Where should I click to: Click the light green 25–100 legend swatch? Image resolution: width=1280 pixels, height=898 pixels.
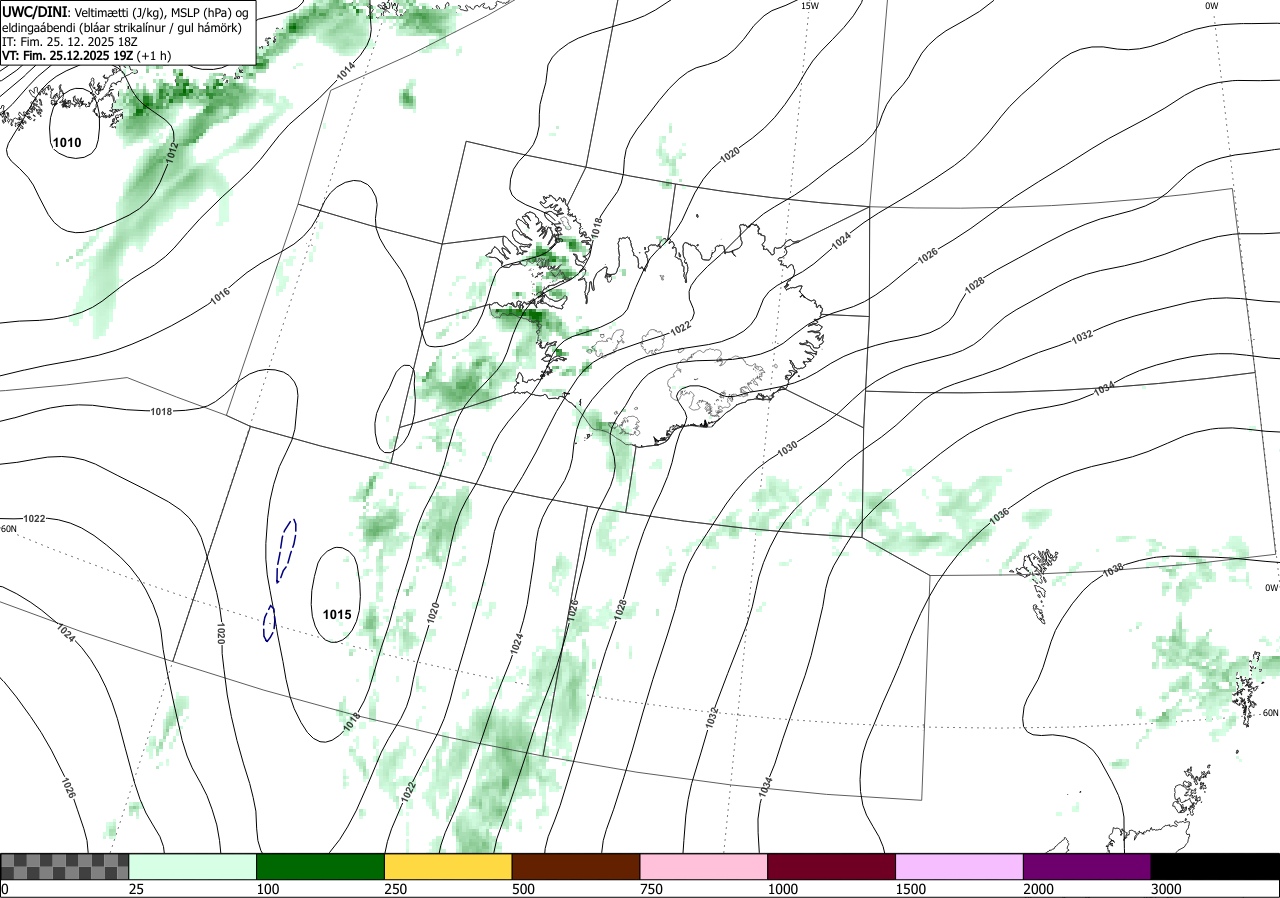click(192, 866)
